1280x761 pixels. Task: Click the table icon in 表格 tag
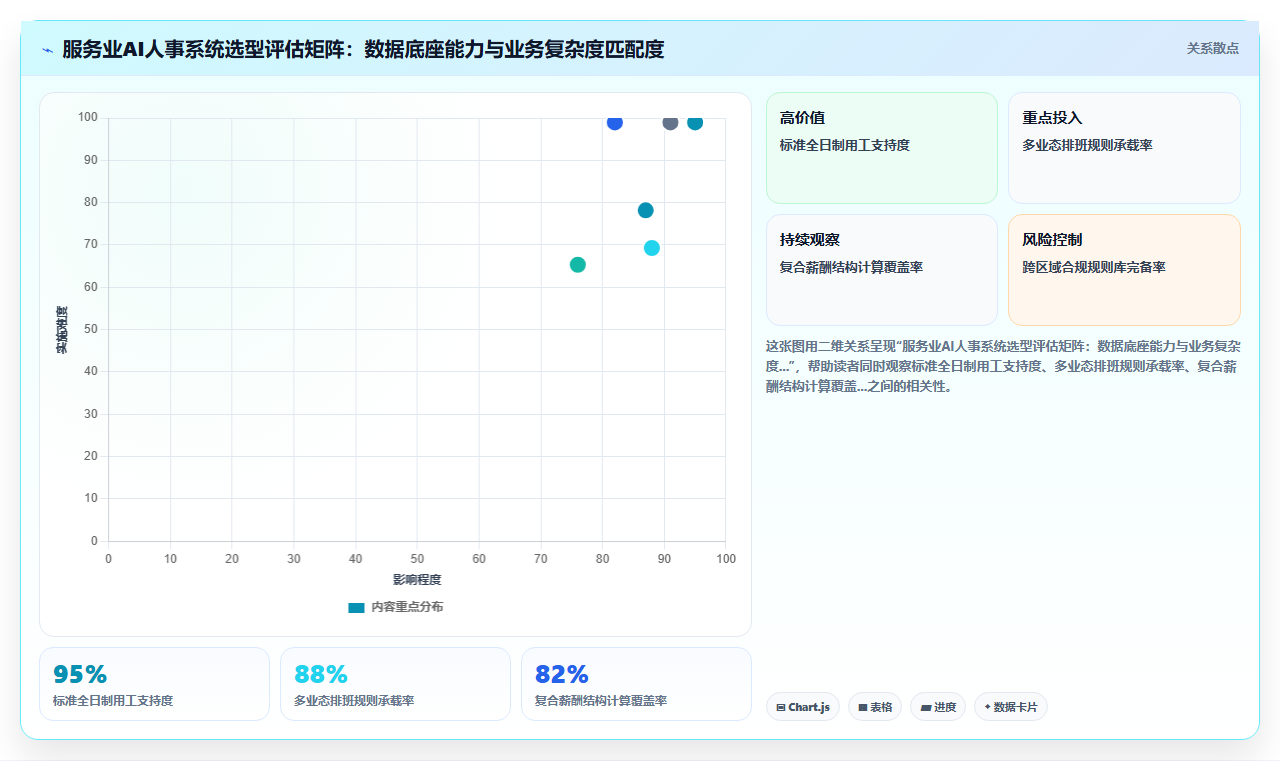[863, 707]
